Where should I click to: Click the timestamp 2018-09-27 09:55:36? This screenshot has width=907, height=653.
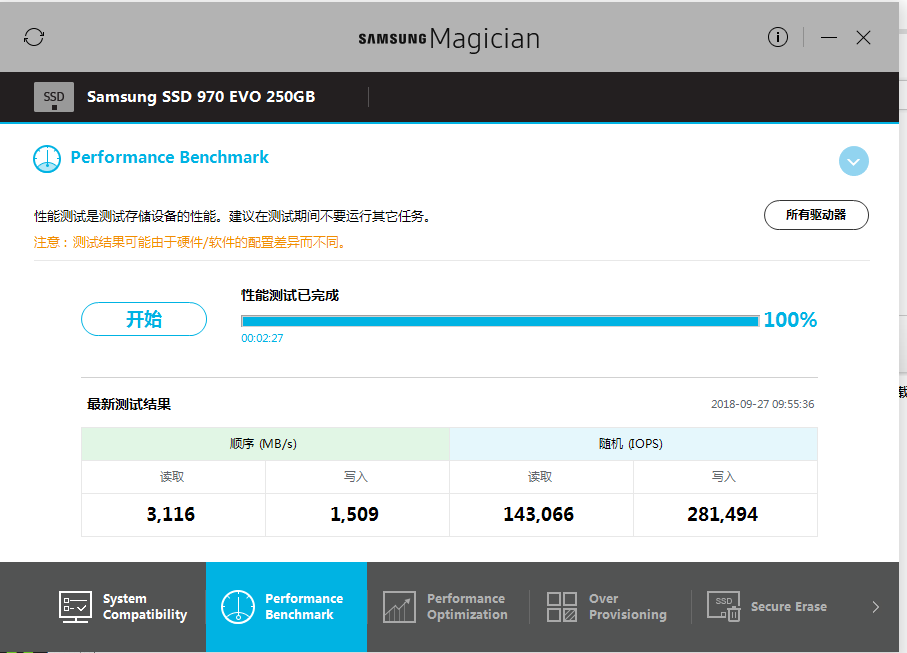tap(762, 404)
